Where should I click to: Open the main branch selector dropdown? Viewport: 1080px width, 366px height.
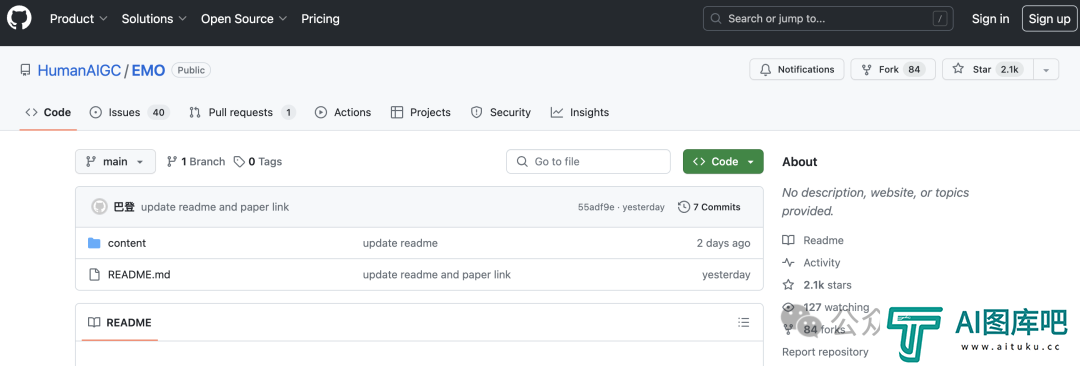[x=116, y=161]
